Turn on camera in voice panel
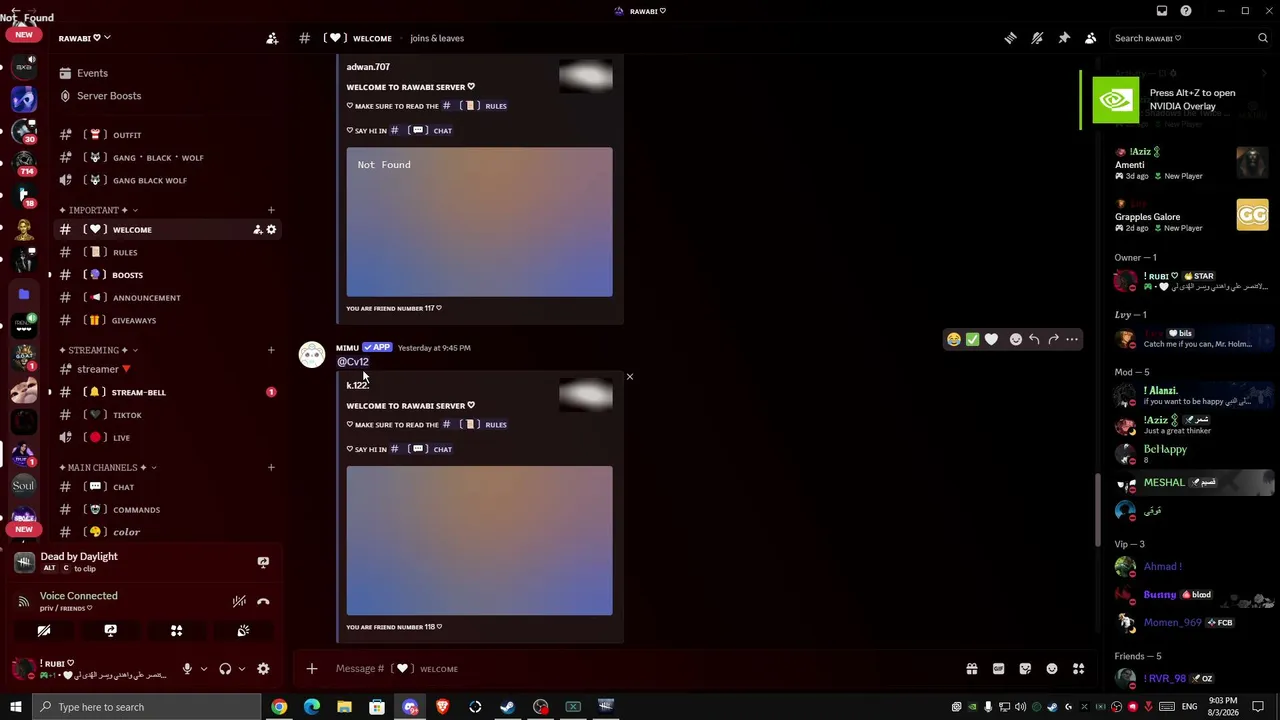Viewport: 1280px width, 720px height. coord(44,631)
